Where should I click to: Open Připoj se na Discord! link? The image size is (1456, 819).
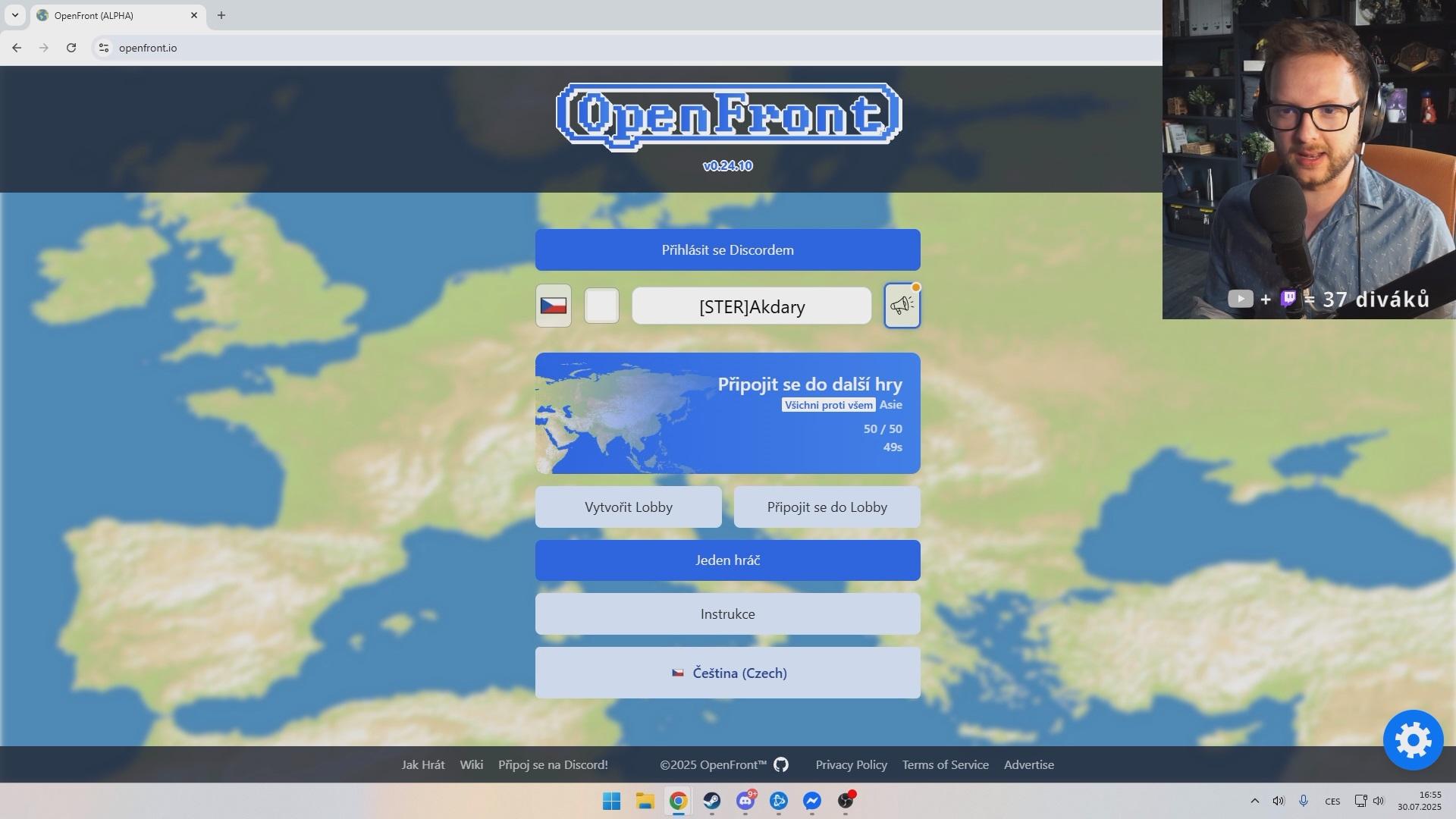[x=553, y=764]
